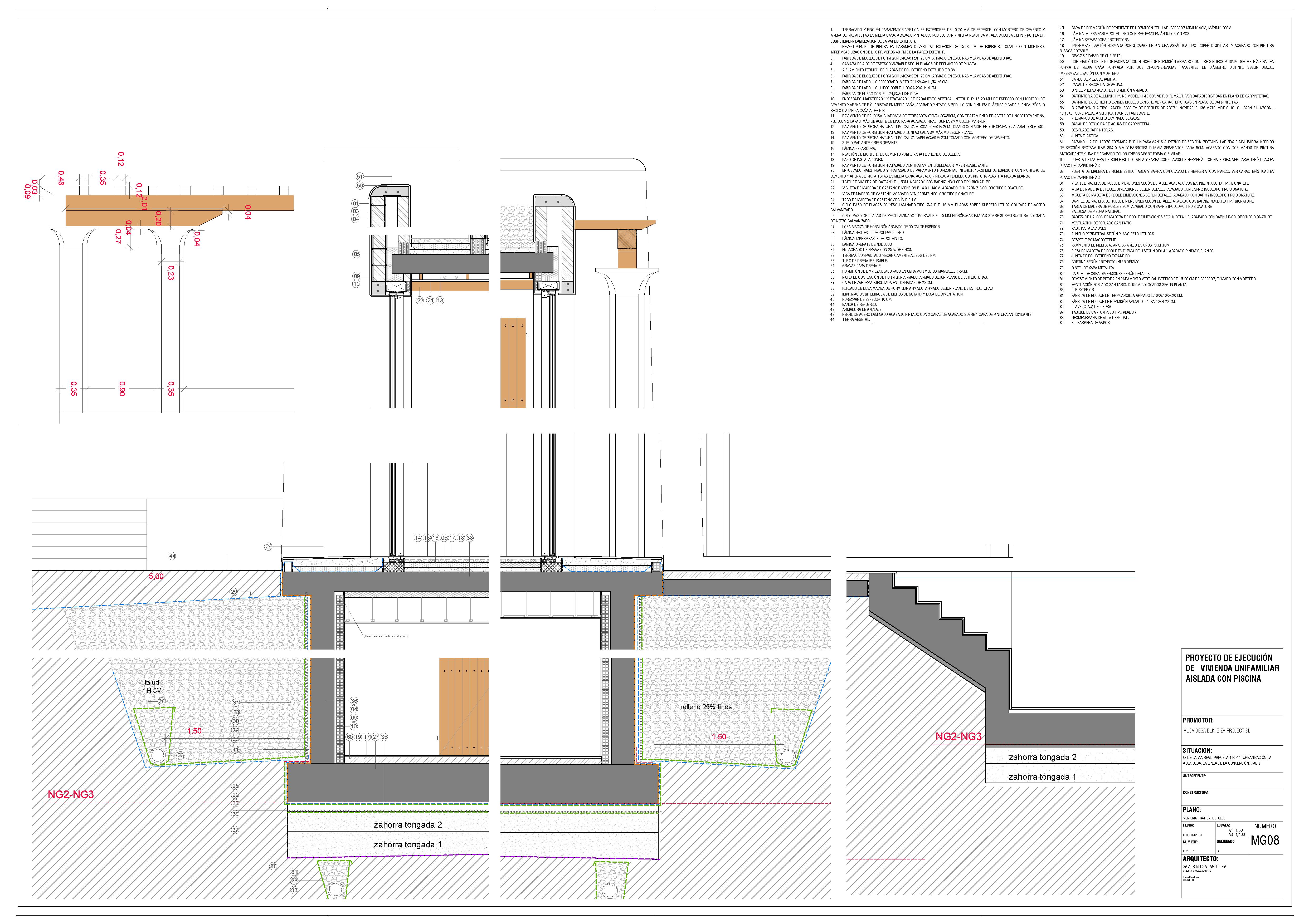1309x924 pixels.
Task: Click callout bubble '38' in floor callout row
Action: point(470,538)
